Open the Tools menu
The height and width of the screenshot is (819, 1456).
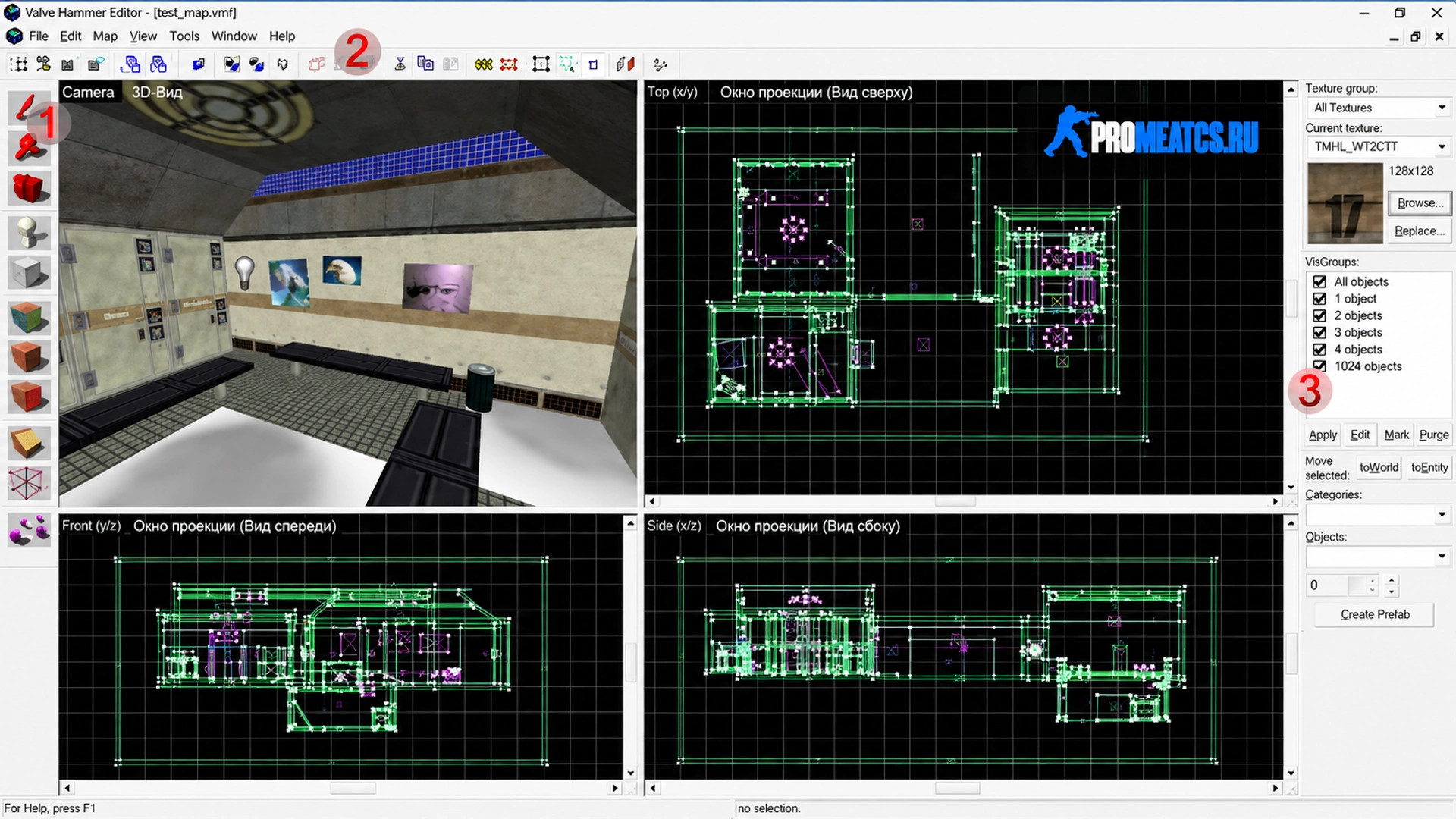tap(184, 36)
